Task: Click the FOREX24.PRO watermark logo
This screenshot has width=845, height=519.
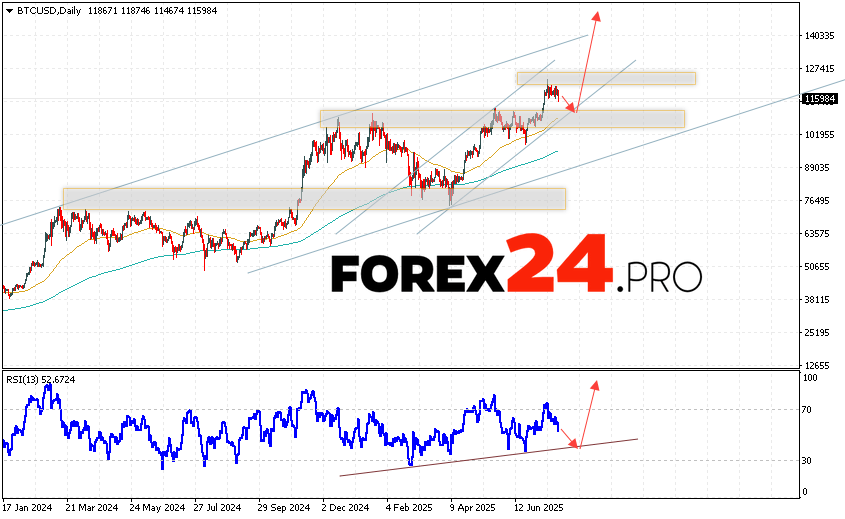Action: tap(515, 266)
